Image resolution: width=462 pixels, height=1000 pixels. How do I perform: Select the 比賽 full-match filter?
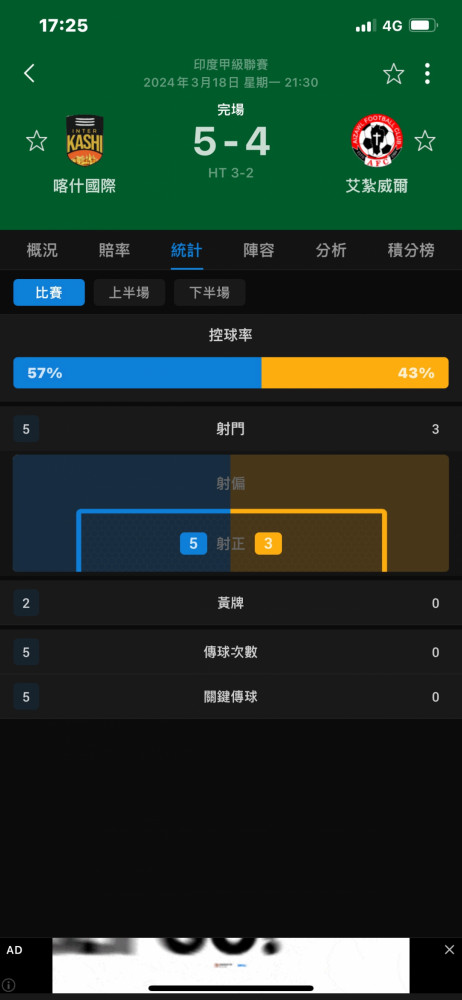(x=49, y=293)
